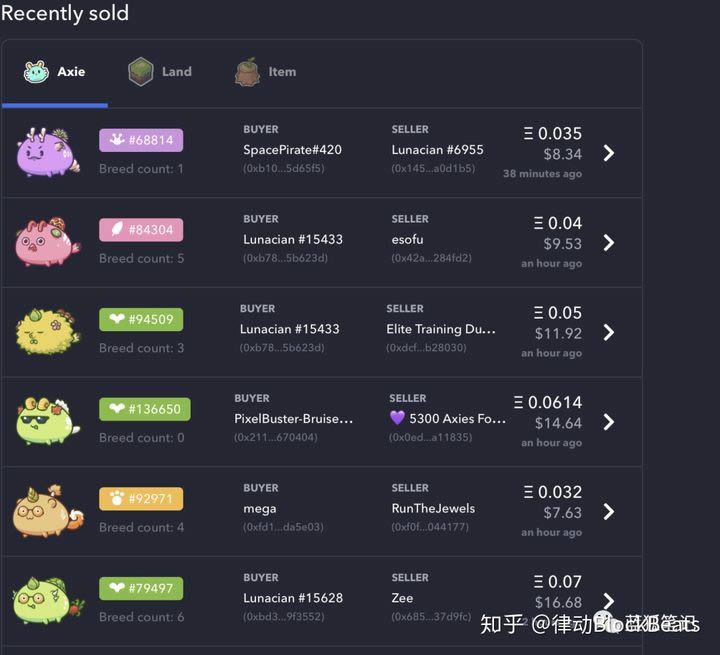Click the purple #68814 ID badge

click(141, 140)
